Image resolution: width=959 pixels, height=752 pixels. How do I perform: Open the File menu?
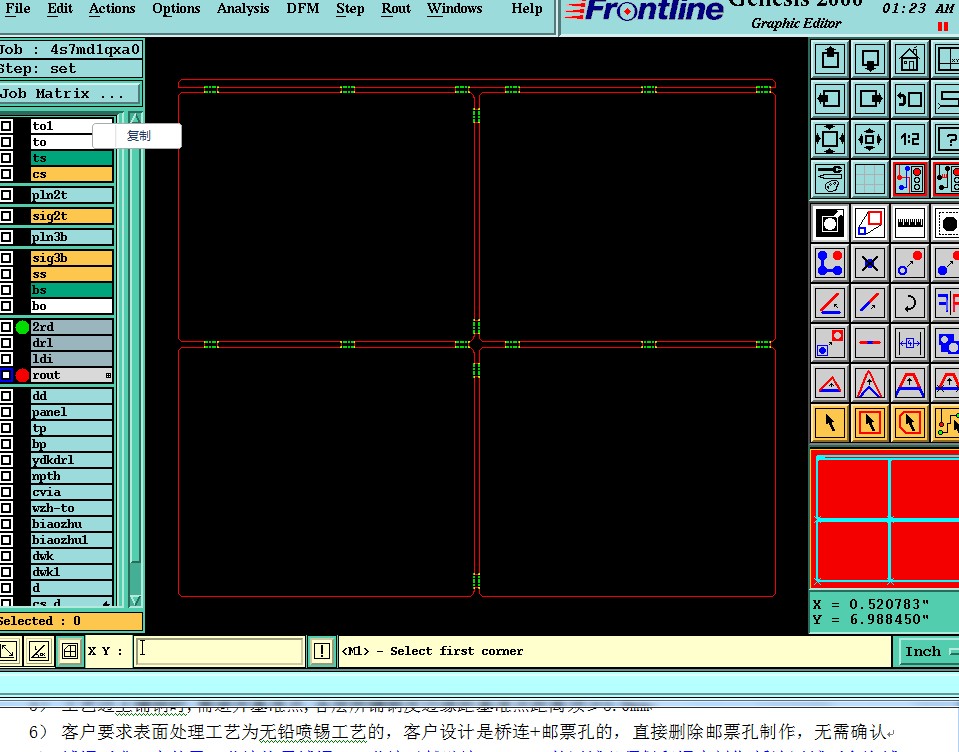tap(18, 9)
